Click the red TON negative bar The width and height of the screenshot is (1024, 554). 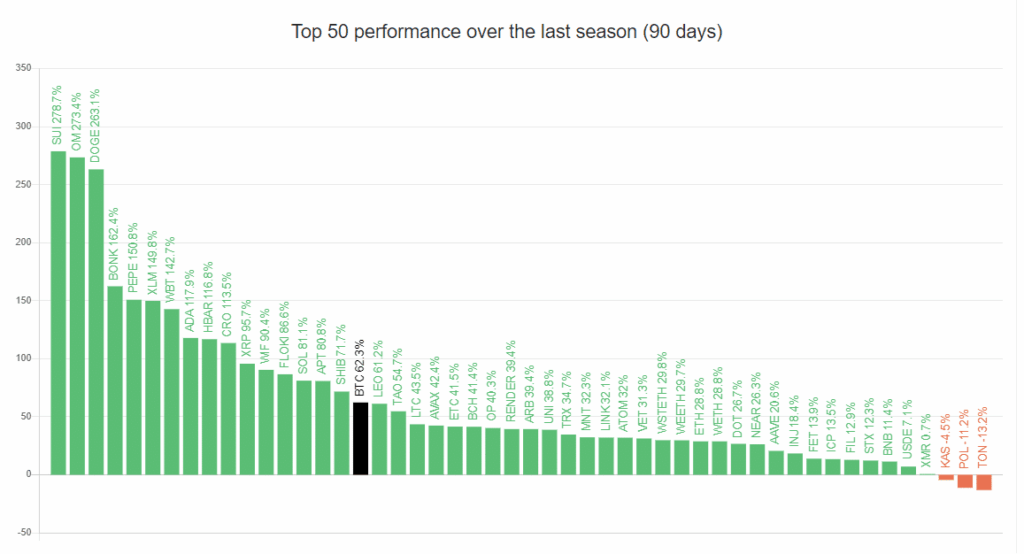click(x=983, y=482)
